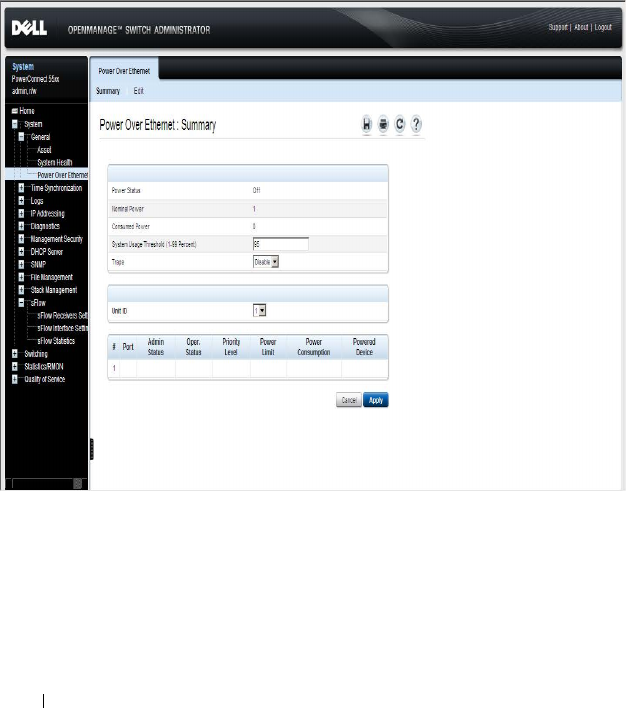Image resolution: width=641 pixels, height=708 pixels.
Task: Expand the Management Security node
Action: click(21, 239)
